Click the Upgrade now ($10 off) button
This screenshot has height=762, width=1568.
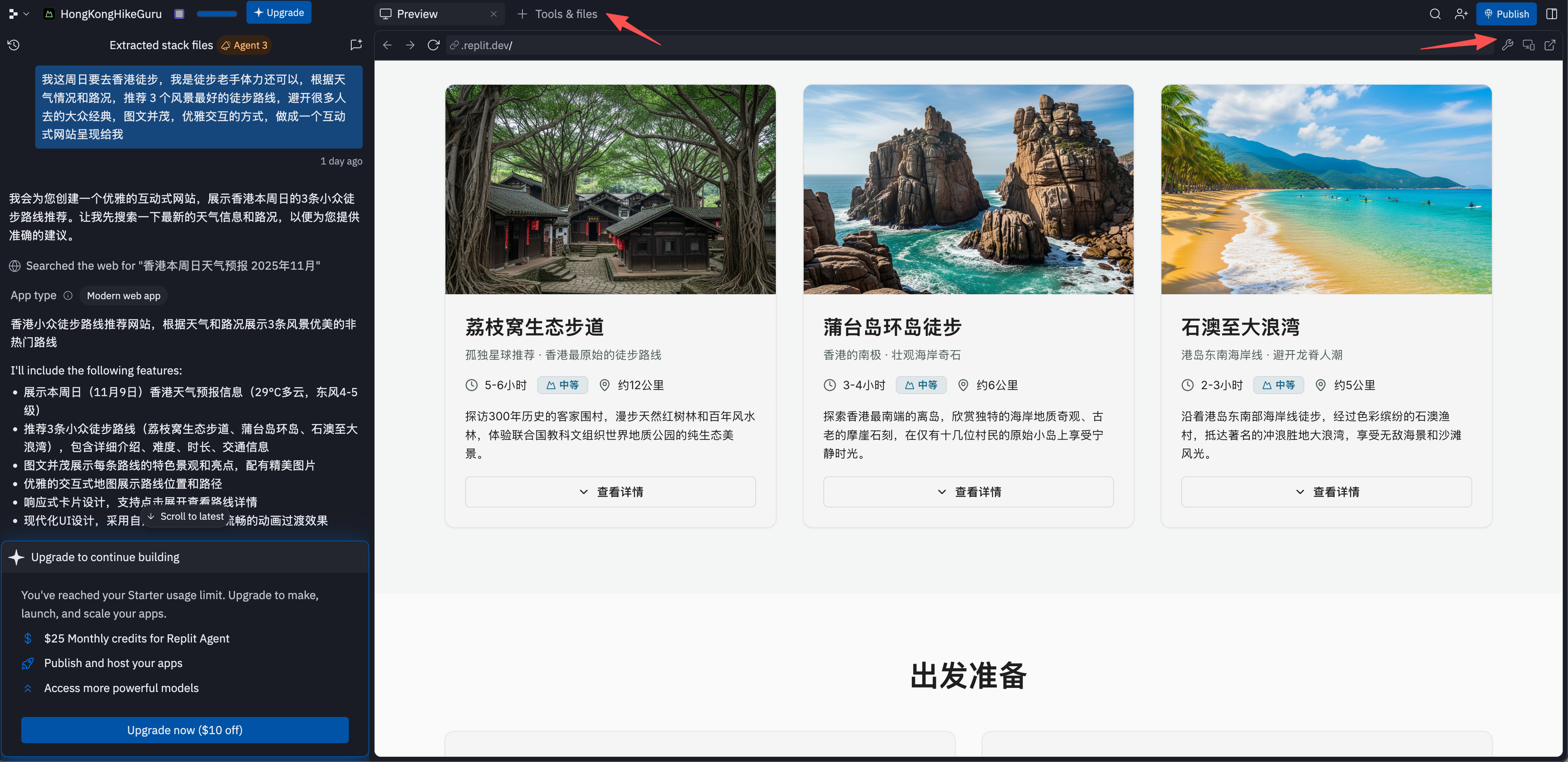pos(185,730)
